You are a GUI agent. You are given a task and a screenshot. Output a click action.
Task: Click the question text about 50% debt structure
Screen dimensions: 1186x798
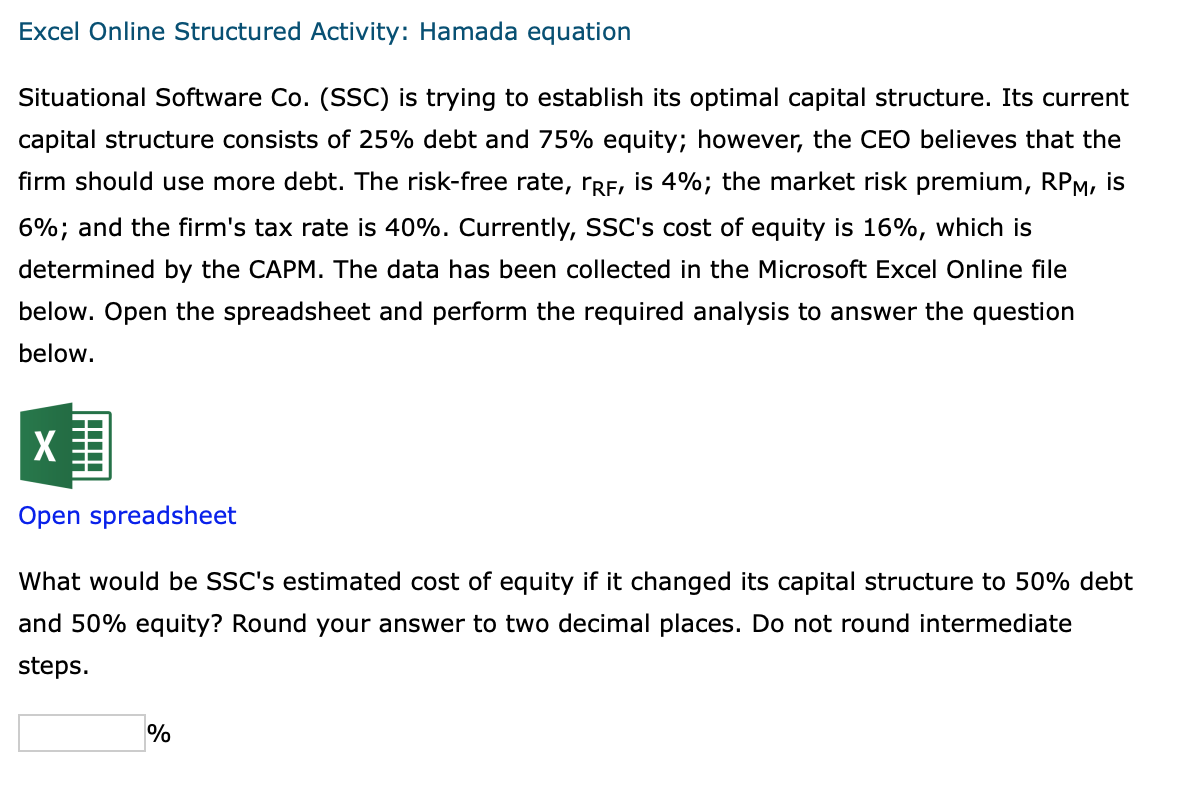click(x=575, y=581)
